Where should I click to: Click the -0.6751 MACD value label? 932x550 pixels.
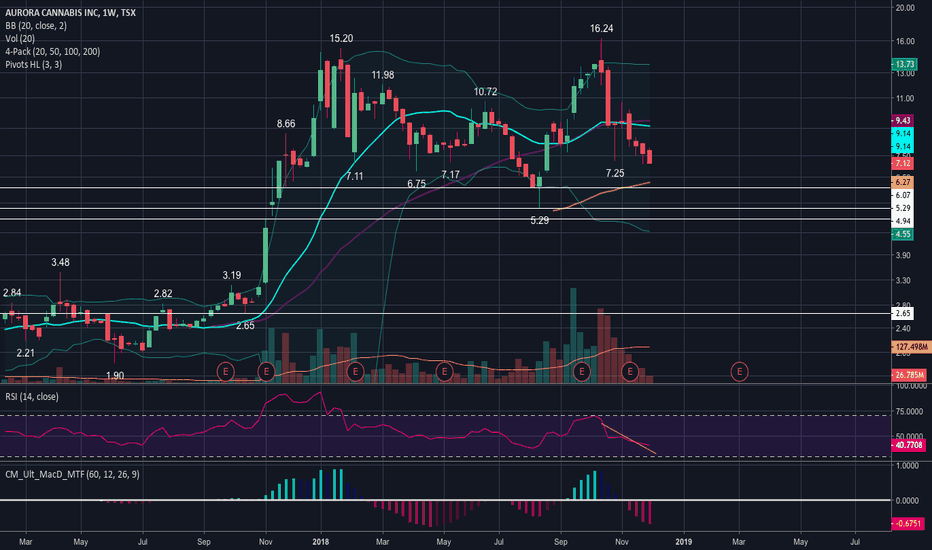coord(908,523)
